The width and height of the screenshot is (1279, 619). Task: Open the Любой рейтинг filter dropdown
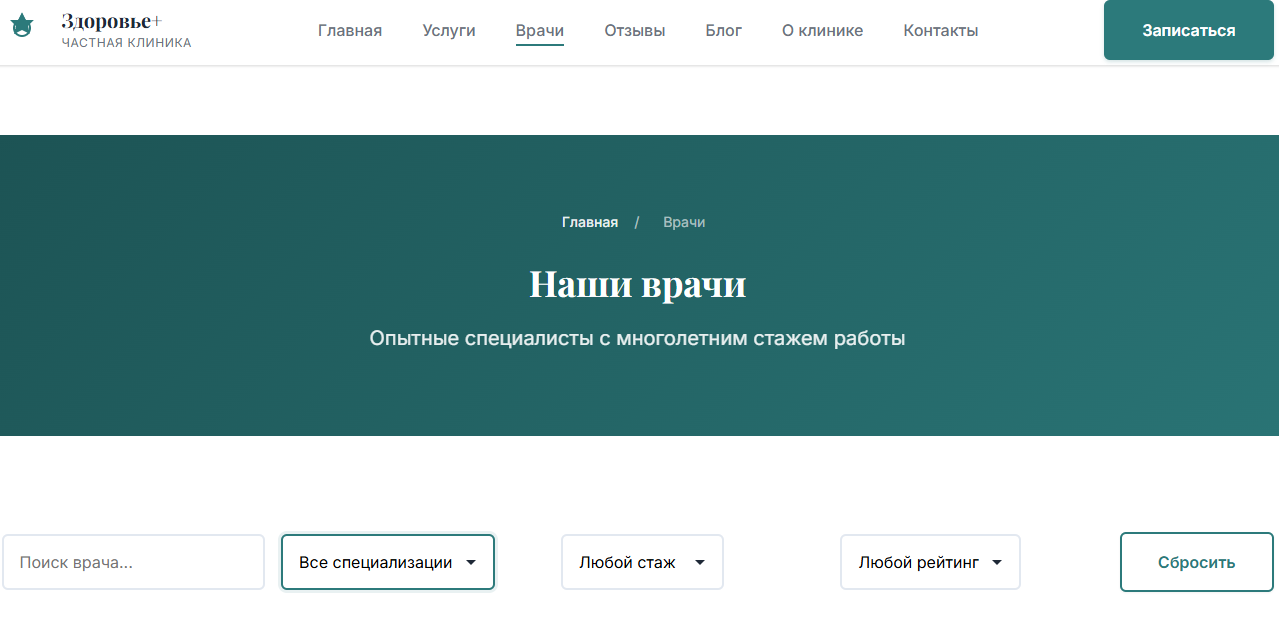coord(929,562)
